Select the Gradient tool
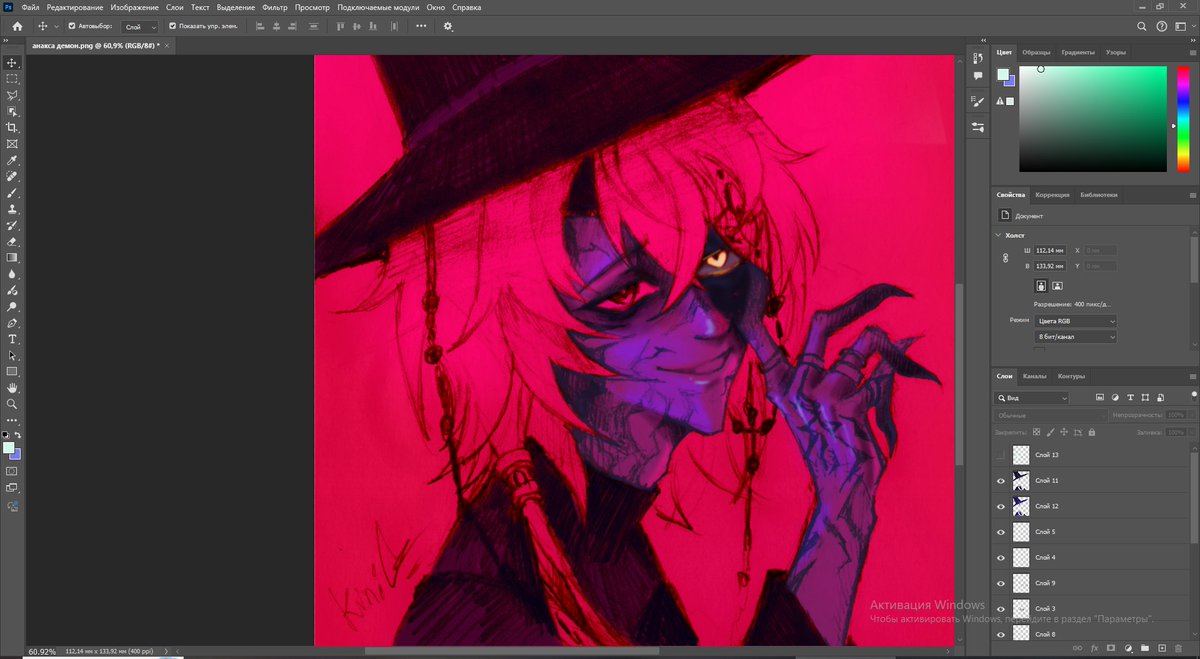 (12, 257)
